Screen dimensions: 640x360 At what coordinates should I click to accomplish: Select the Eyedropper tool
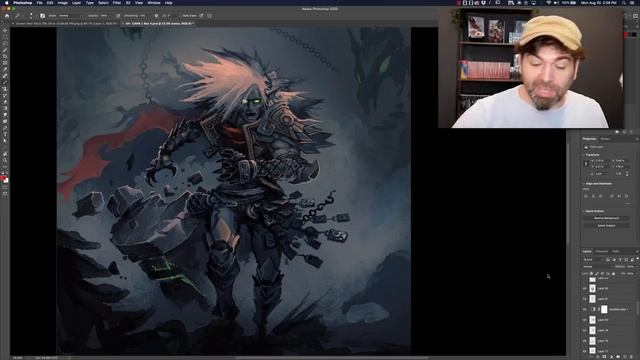(5, 69)
